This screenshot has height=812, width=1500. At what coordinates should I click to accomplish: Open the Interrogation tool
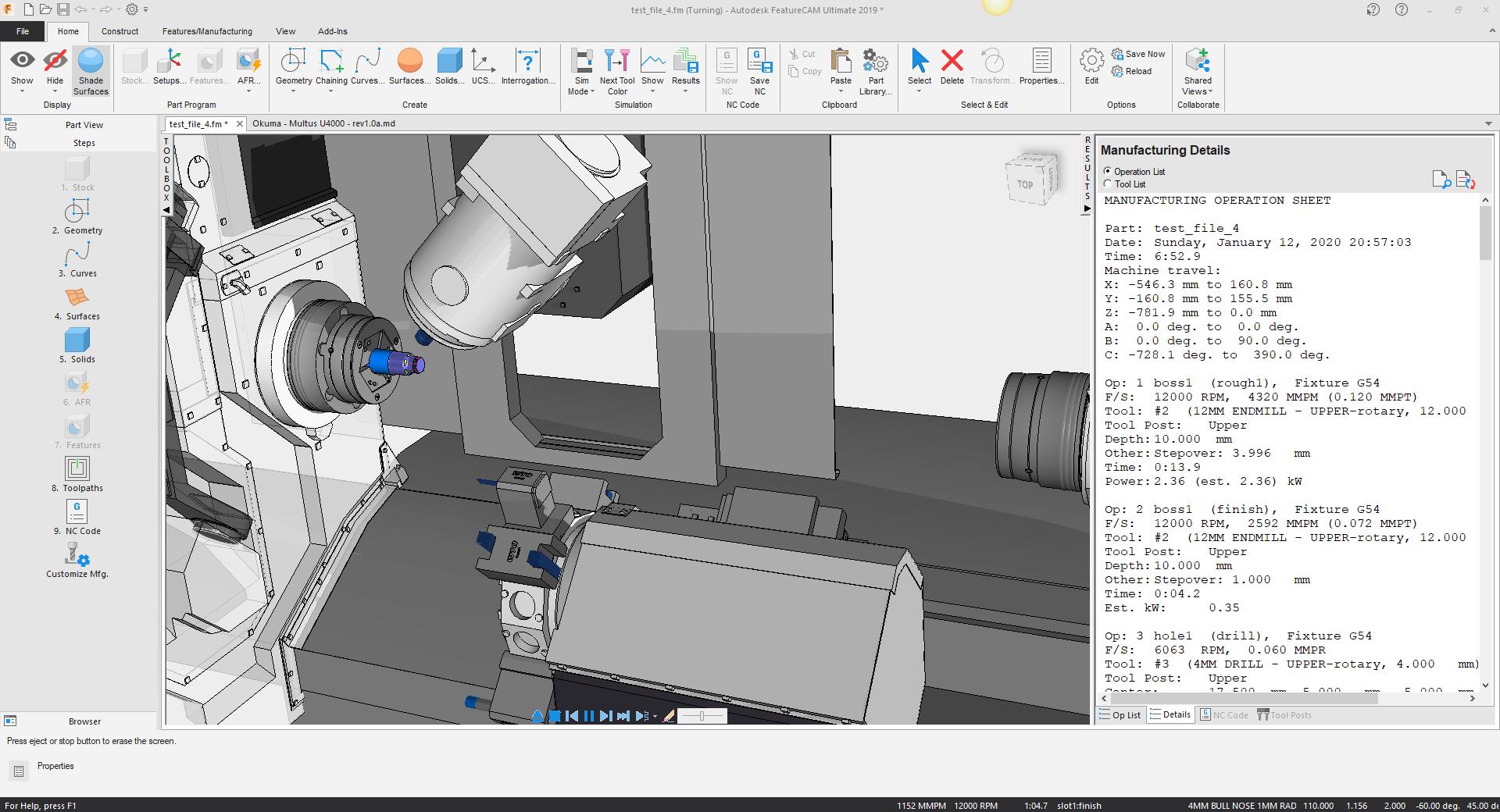(x=528, y=66)
